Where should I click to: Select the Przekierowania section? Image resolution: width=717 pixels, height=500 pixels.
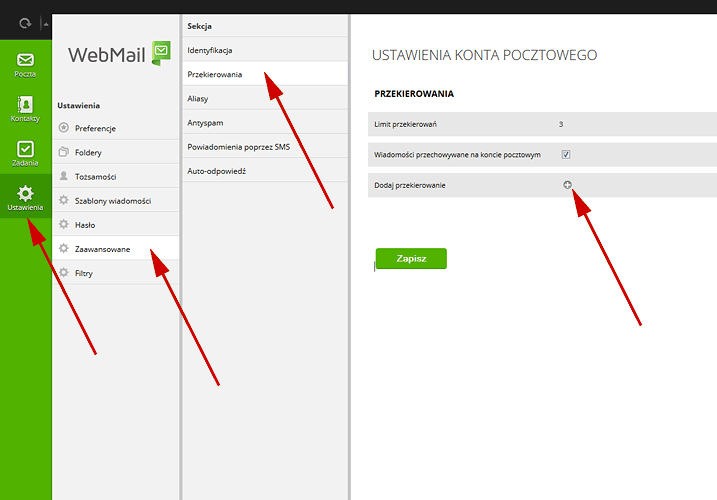coord(265,74)
